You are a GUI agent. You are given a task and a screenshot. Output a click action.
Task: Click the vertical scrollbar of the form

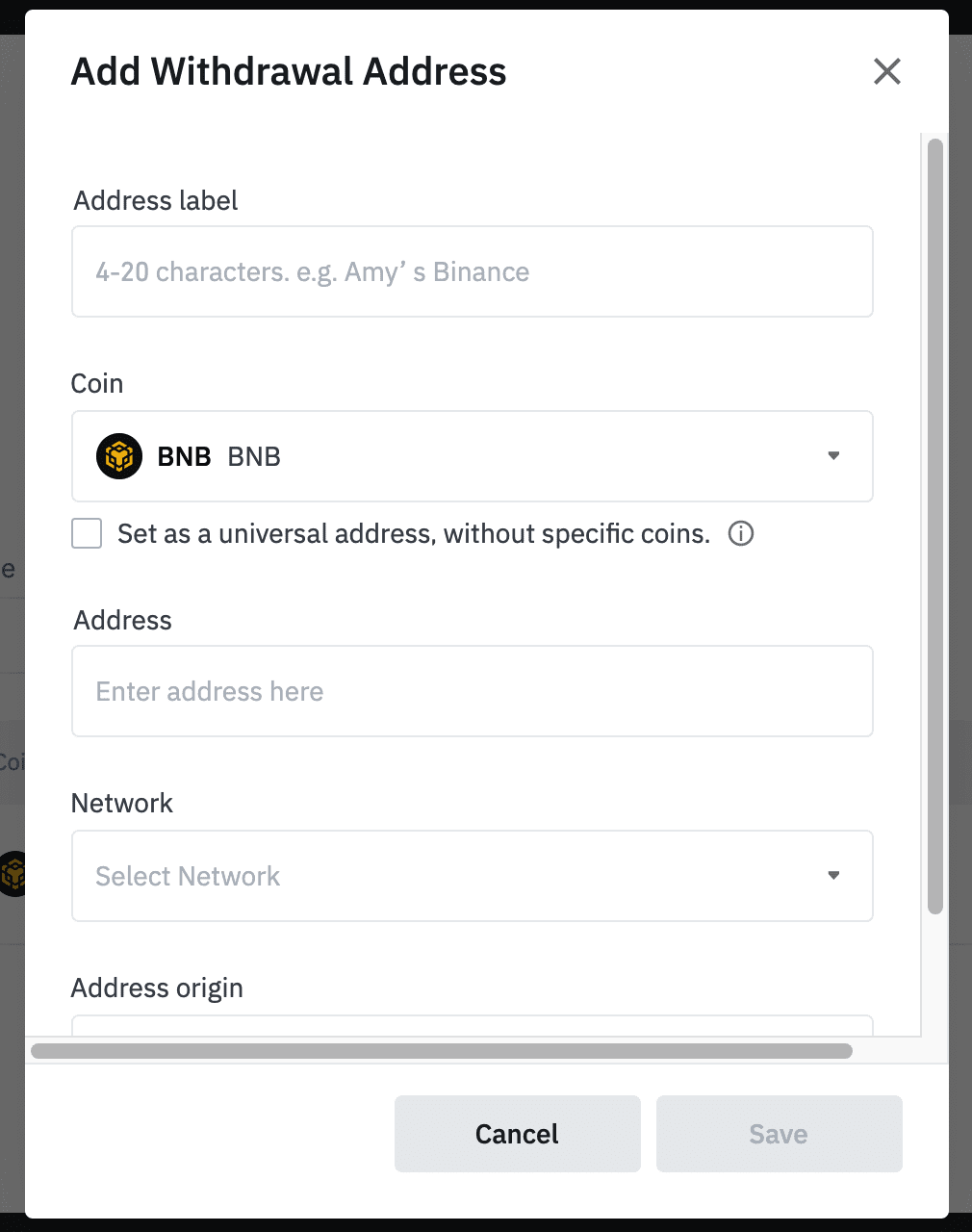(934, 525)
